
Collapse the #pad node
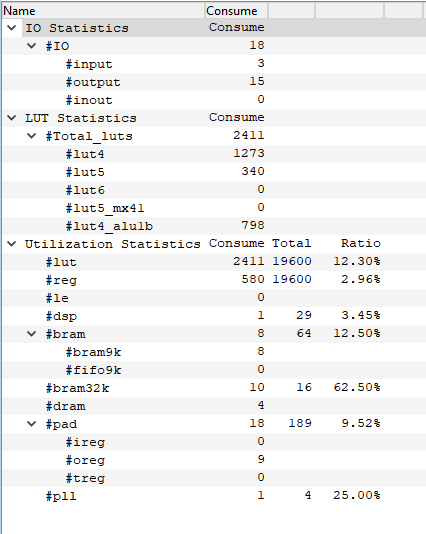[x=32, y=424]
